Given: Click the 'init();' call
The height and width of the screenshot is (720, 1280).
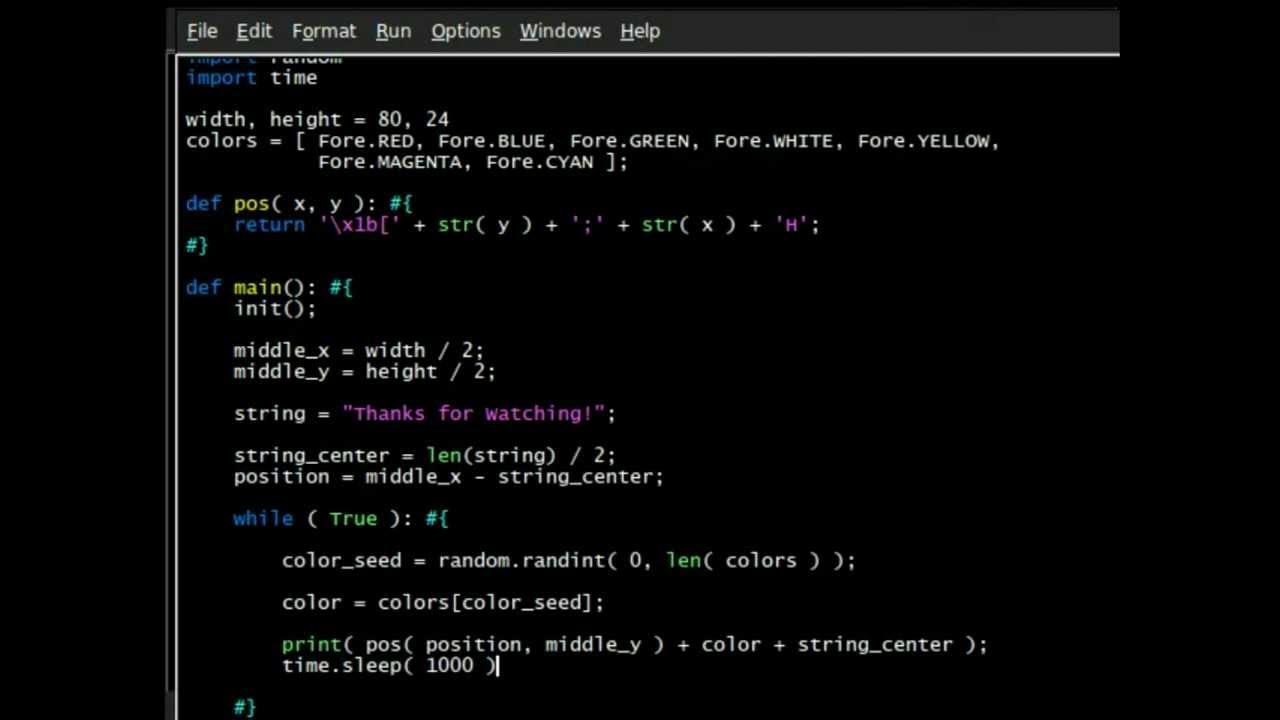Looking at the screenshot, I should click(275, 309).
